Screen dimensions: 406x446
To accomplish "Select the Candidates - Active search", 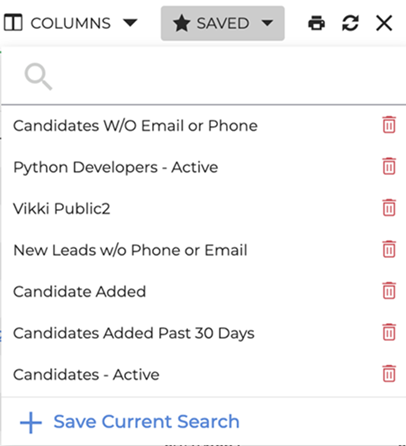I will click(x=86, y=374).
